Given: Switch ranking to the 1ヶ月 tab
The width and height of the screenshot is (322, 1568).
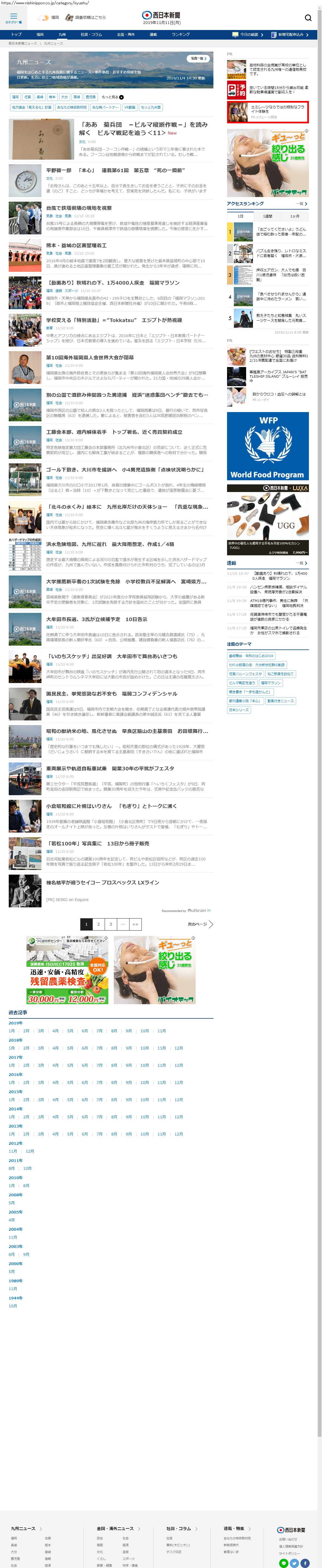Looking at the screenshot, I should tap(295, 216).
